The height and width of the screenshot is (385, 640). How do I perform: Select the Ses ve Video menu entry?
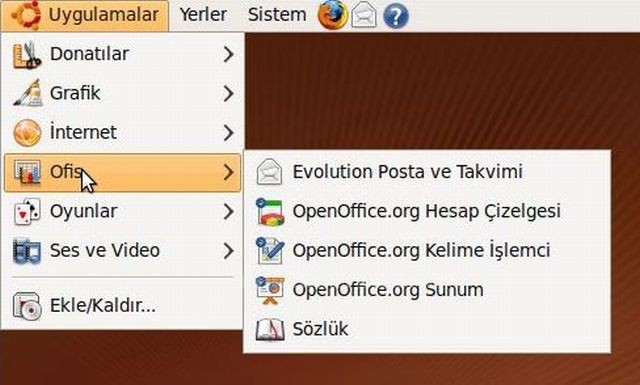point(122,251)
